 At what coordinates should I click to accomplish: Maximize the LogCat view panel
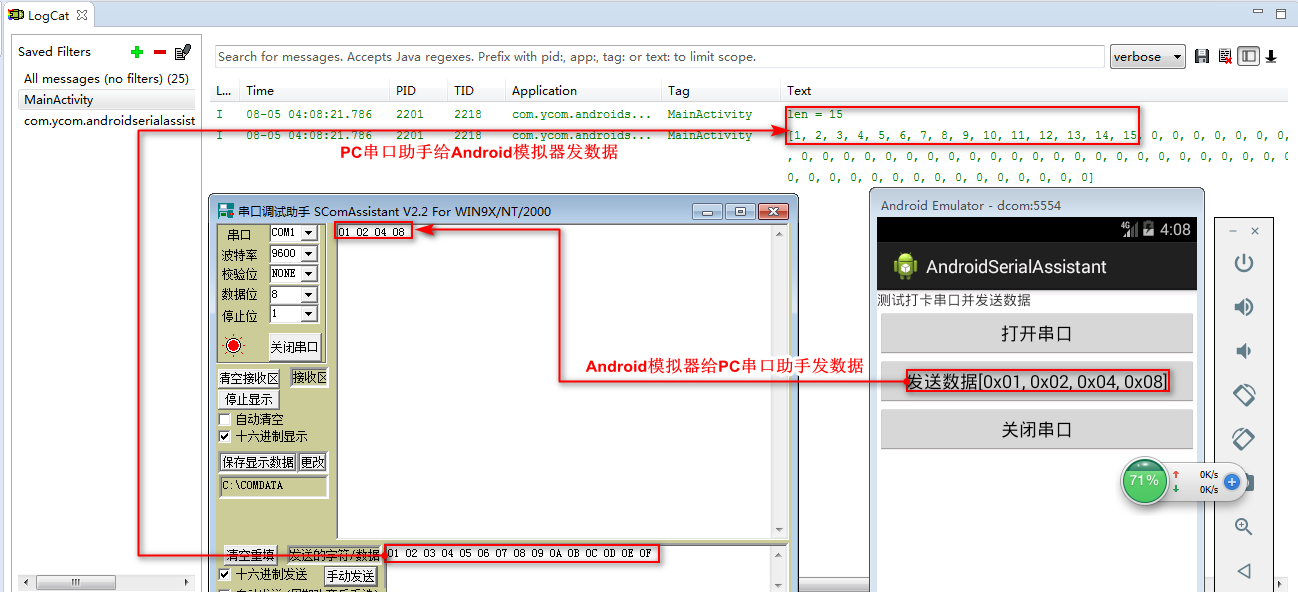pyautogui.click(x=1279, y=14)
